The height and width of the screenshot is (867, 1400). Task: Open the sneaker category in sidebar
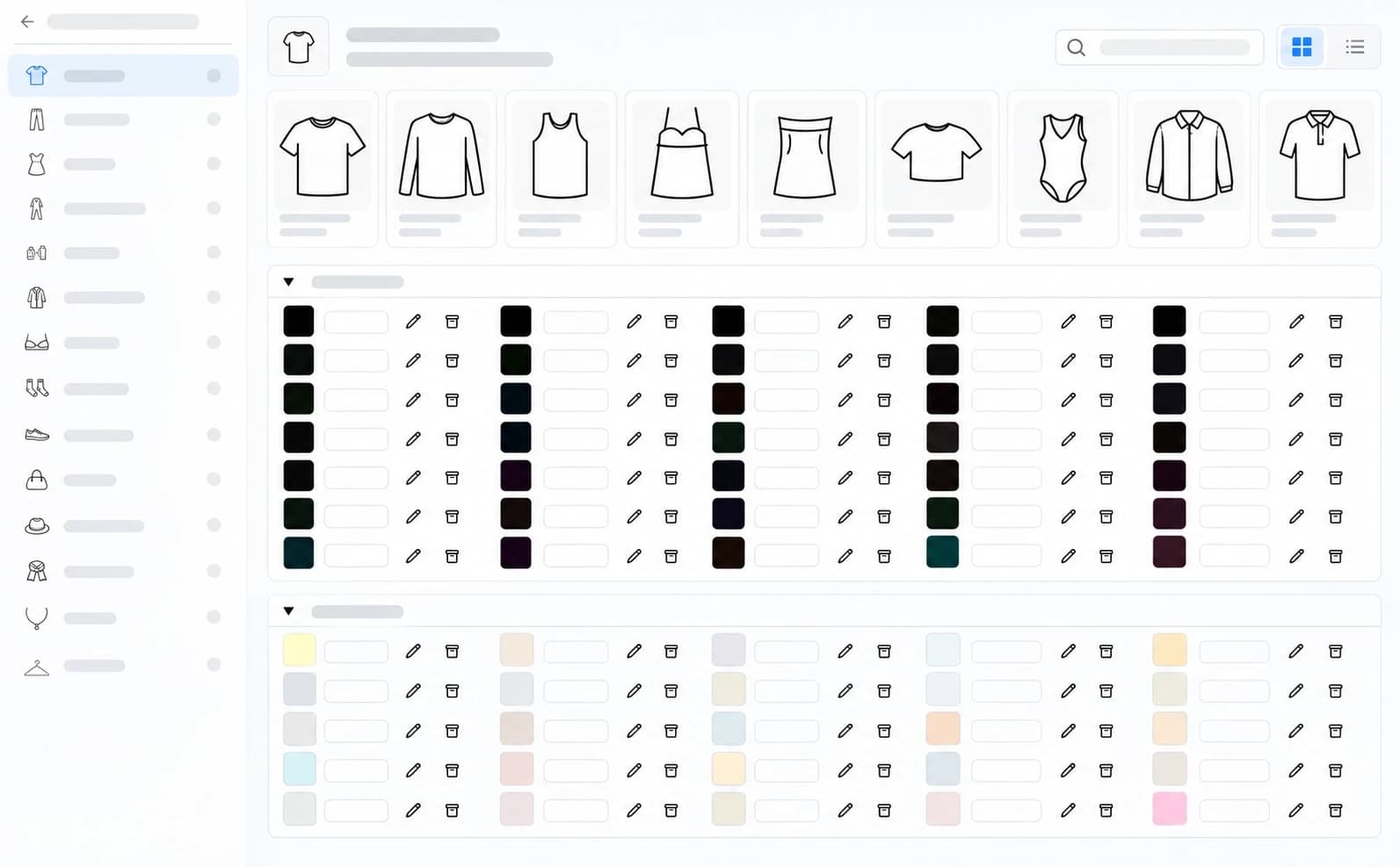[x=123, y=435]
